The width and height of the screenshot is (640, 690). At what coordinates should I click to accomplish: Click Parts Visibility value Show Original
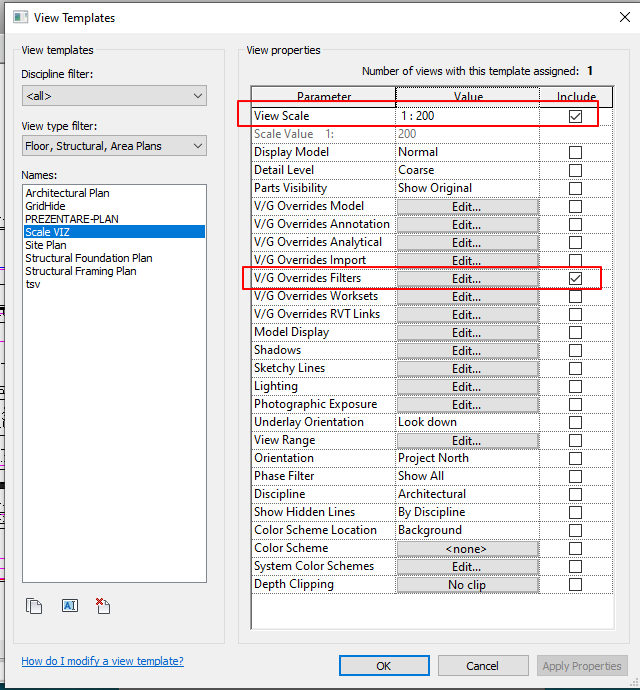click(x=467, y=188)
